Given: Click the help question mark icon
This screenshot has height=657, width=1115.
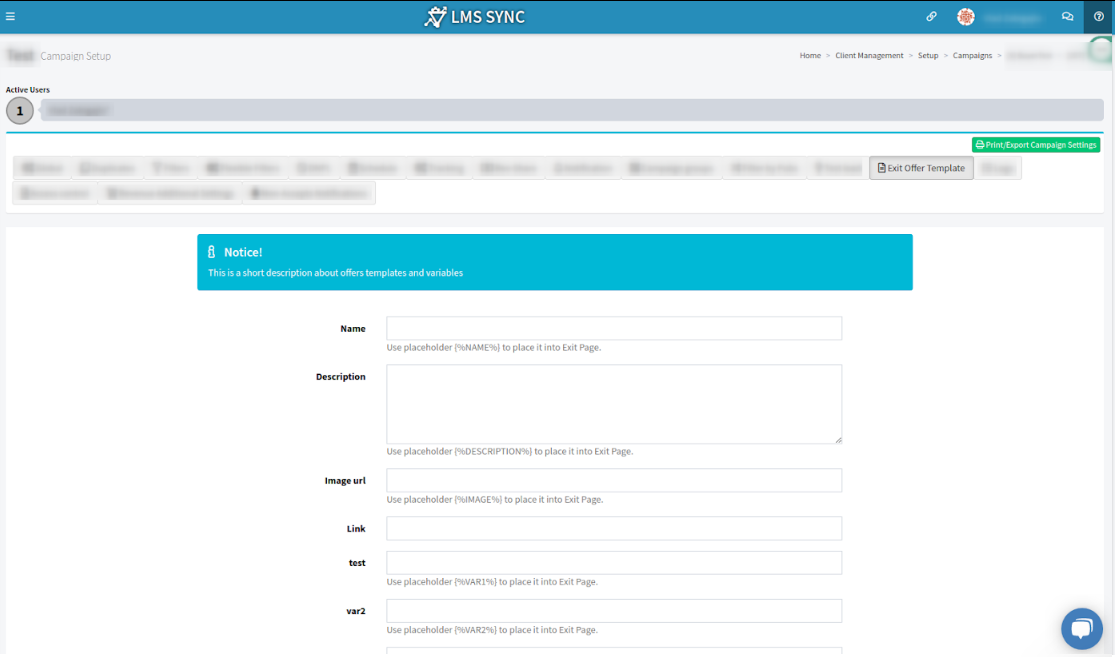Looking at the screenshot, I should tap(1099, 17).
